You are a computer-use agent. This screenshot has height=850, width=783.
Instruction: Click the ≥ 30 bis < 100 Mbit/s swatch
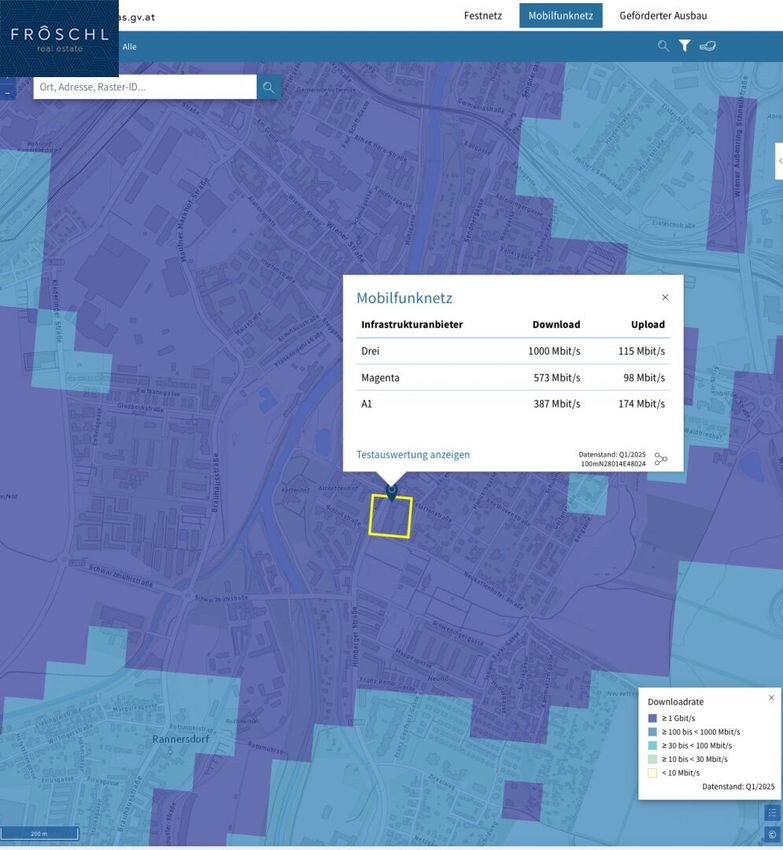coord(653,745)
